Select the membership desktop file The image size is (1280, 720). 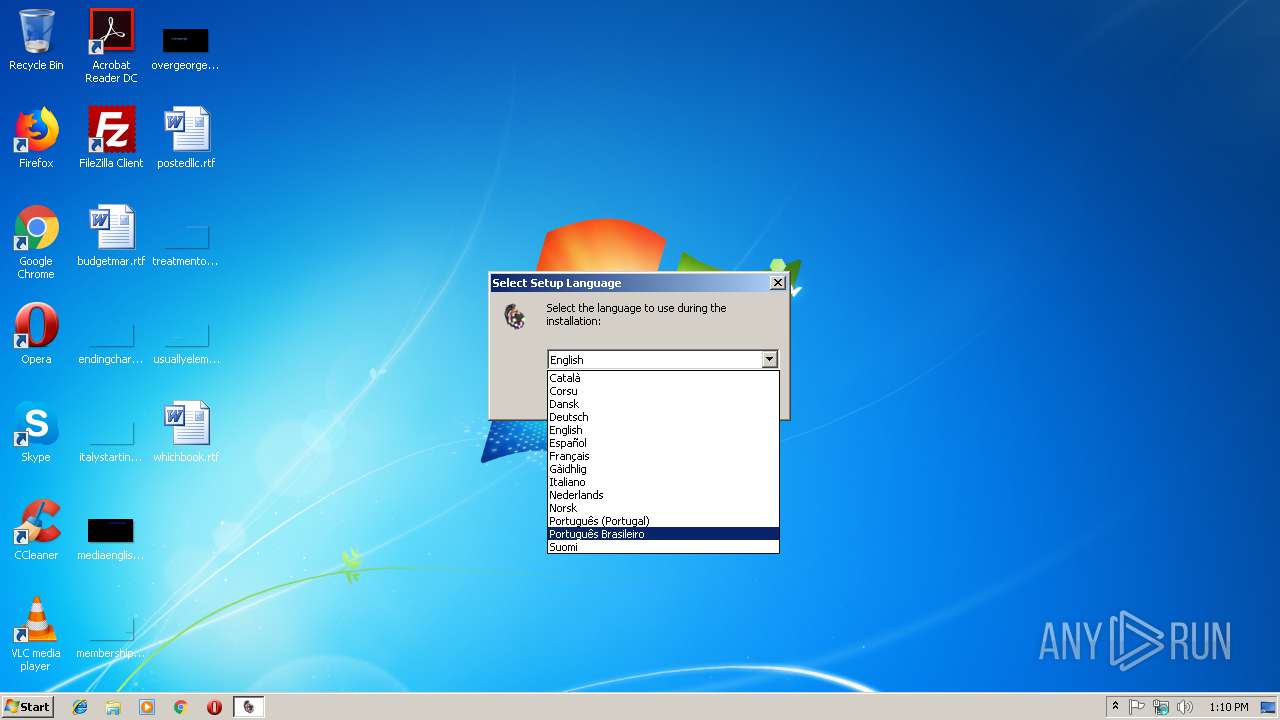pyautogui.click(x=111, y=638)
